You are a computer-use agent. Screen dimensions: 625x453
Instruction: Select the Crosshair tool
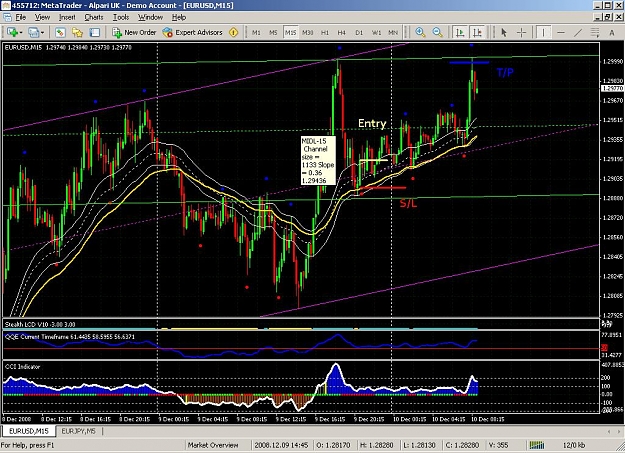coord(521,32)
